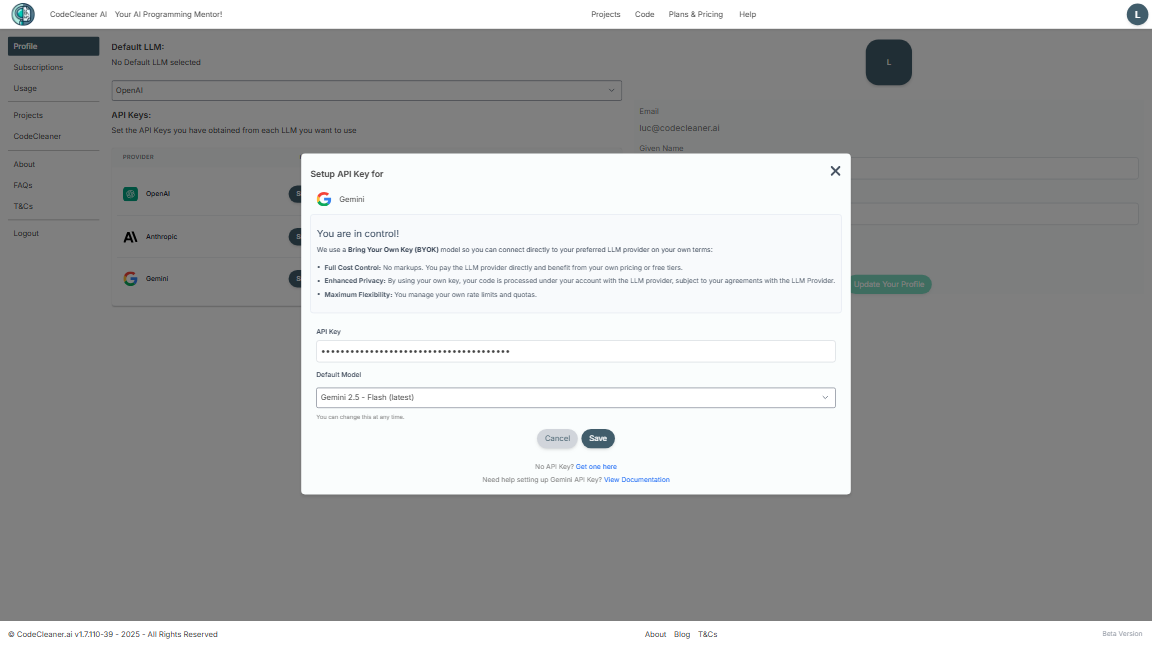Open Help in top navigation

[747, 14]
